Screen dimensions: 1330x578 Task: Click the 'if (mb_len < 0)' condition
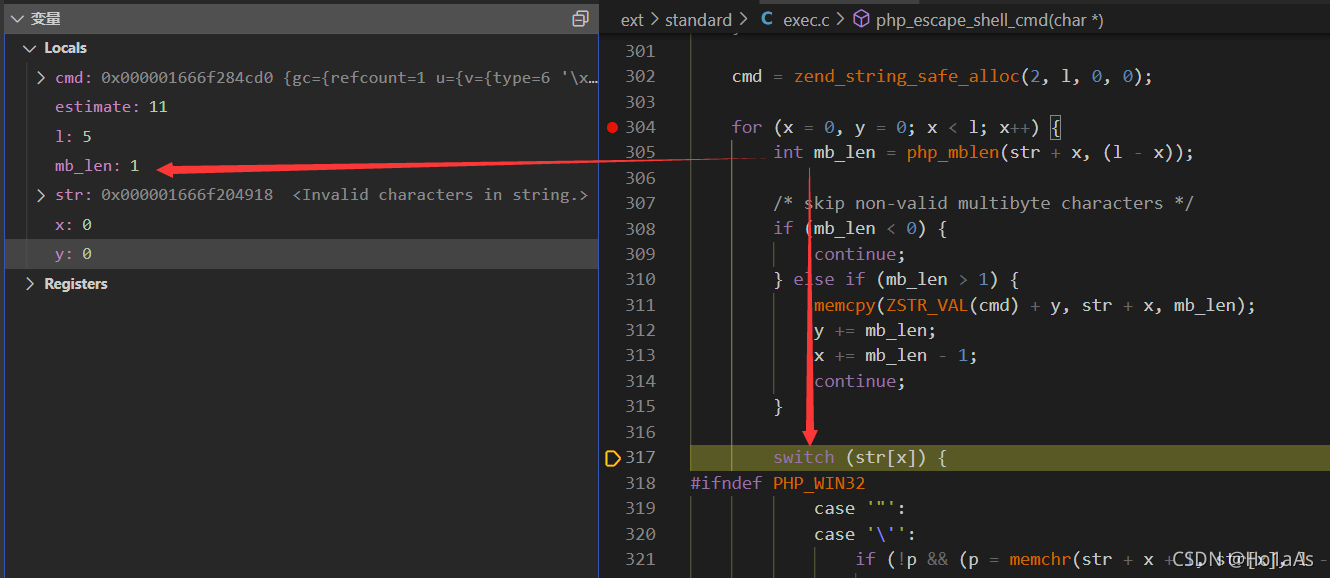pyautogui.click(x=859, y=229)
